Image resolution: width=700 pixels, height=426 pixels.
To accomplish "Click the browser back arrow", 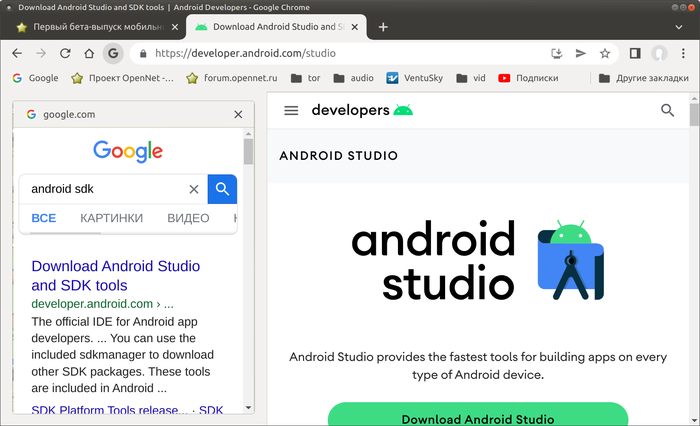I will pos(17,53).
